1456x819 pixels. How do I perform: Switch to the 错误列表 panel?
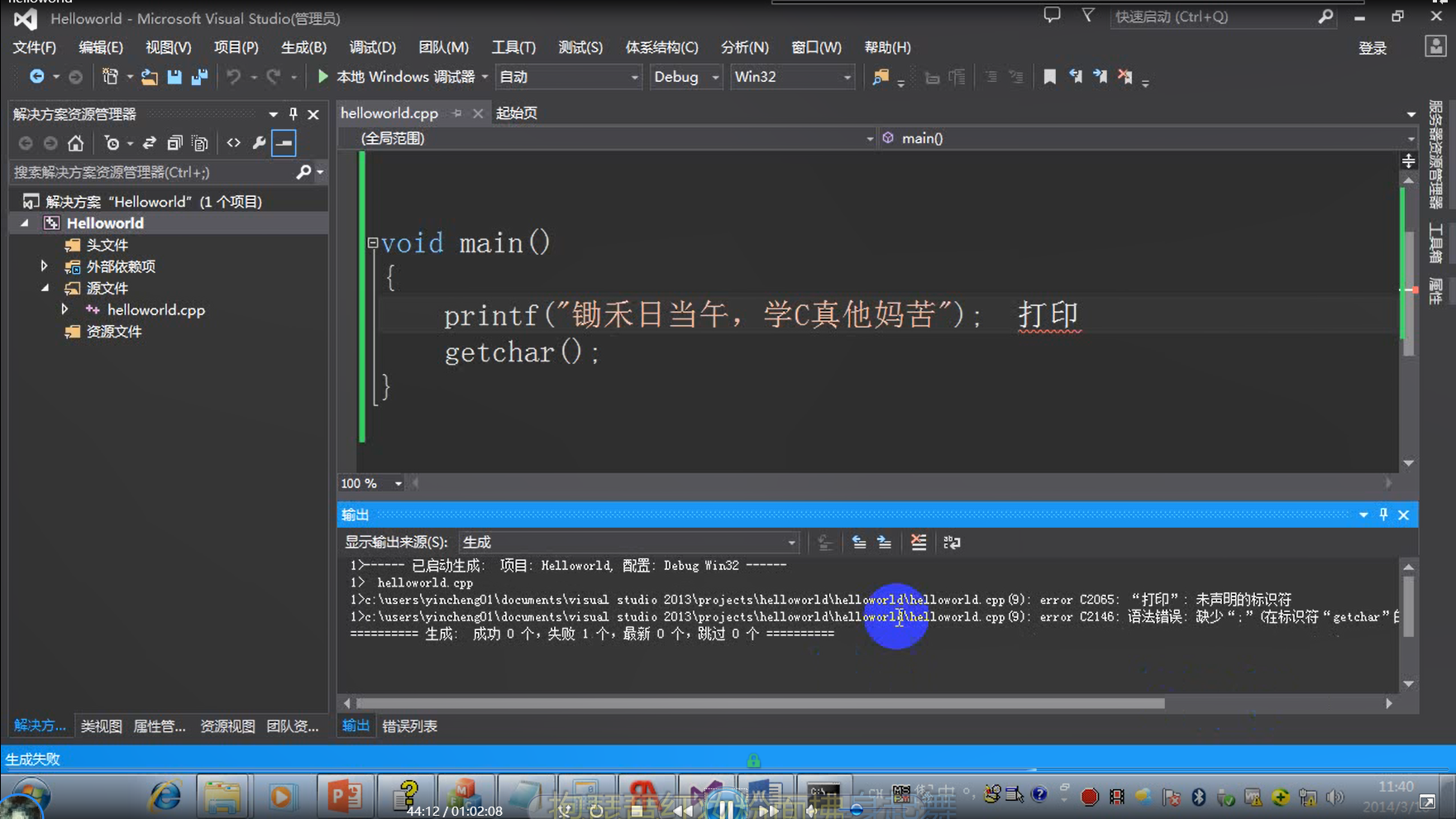point(409,726)
